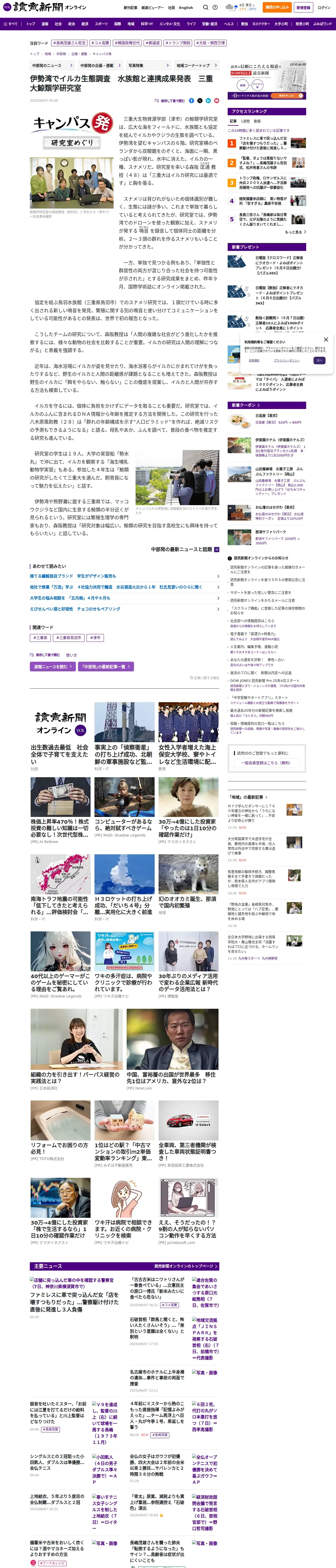Open 中部発の最新ニュースと話題 arrow icon
336x1568 pixels.
click(216, 549)
